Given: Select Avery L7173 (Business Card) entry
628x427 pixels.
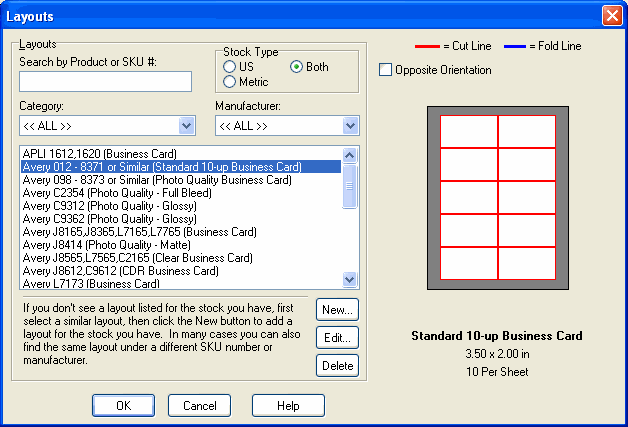Looking at the screenshot, I should click(x=181, y=284).
